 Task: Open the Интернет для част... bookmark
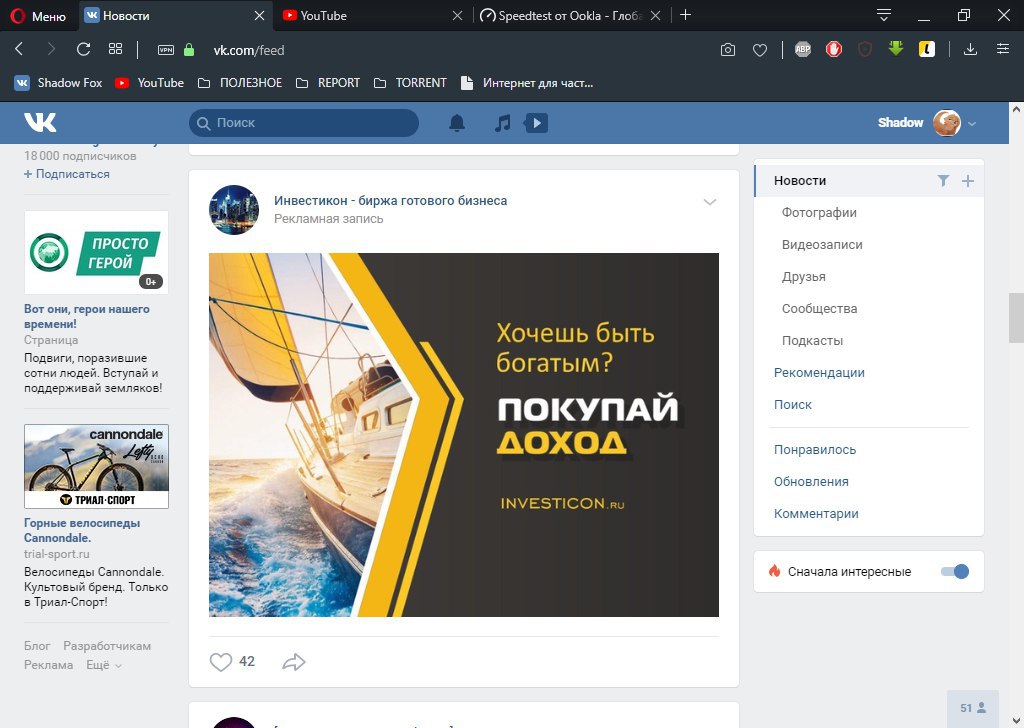(527, 83)
